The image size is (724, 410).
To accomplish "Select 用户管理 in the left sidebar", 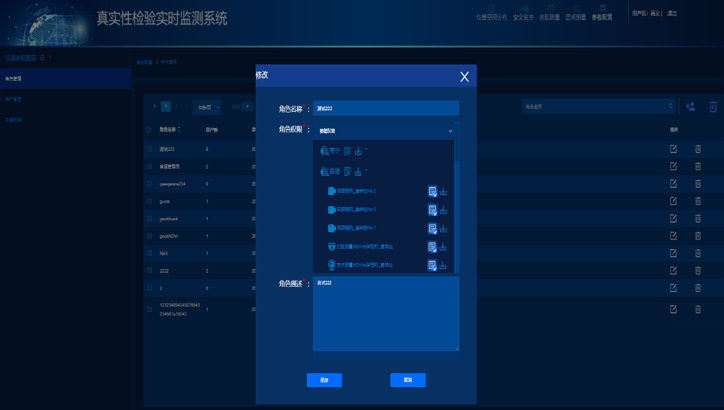I will (x=14, y=99).
